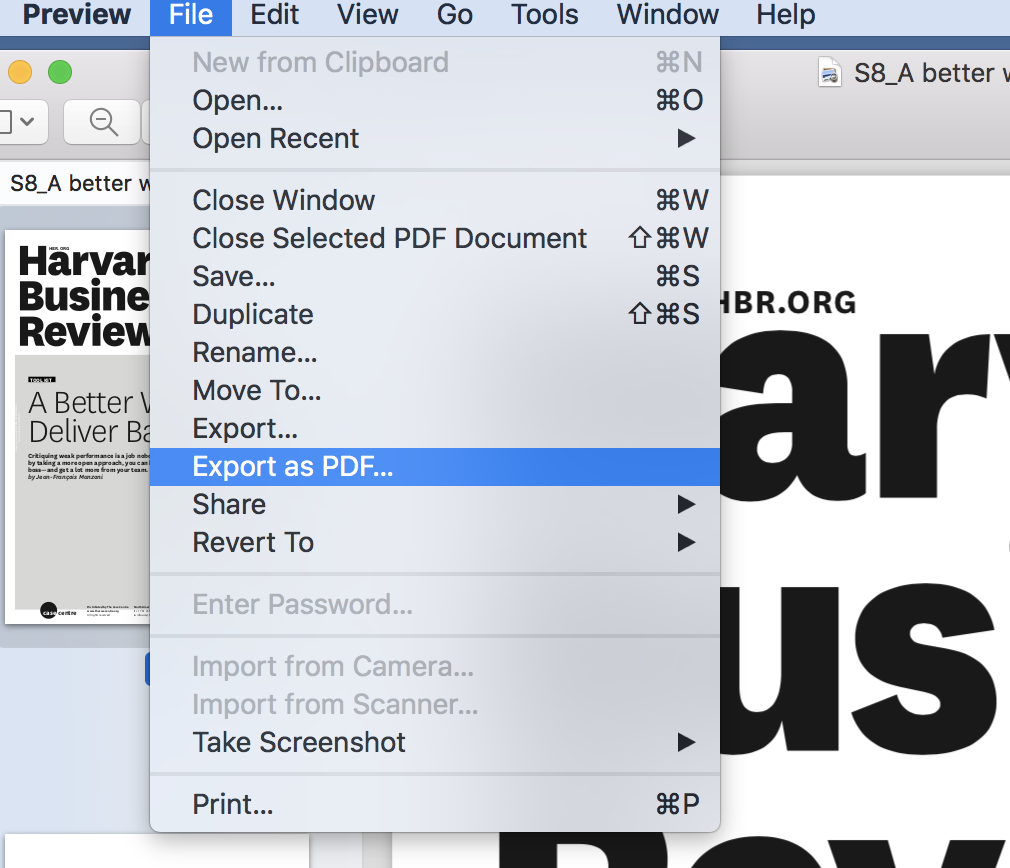Open the Preview application menu
Viewport: 1010px width, 868px height.
tap(77, 15)
